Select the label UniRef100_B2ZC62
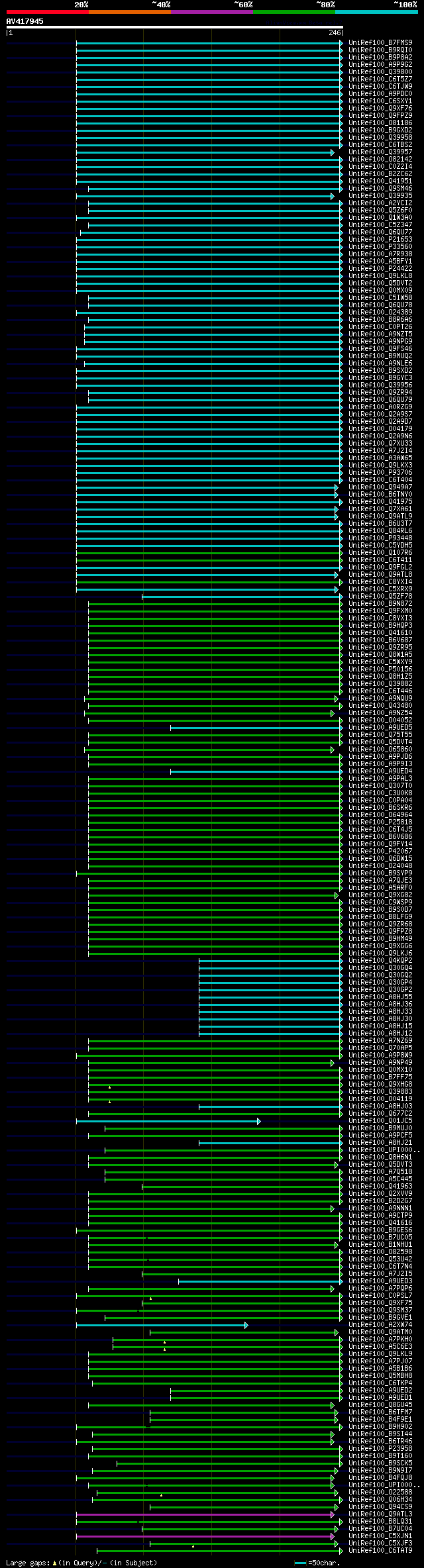The width and height of the screenshot is (424, 1568). click(380, 174)
